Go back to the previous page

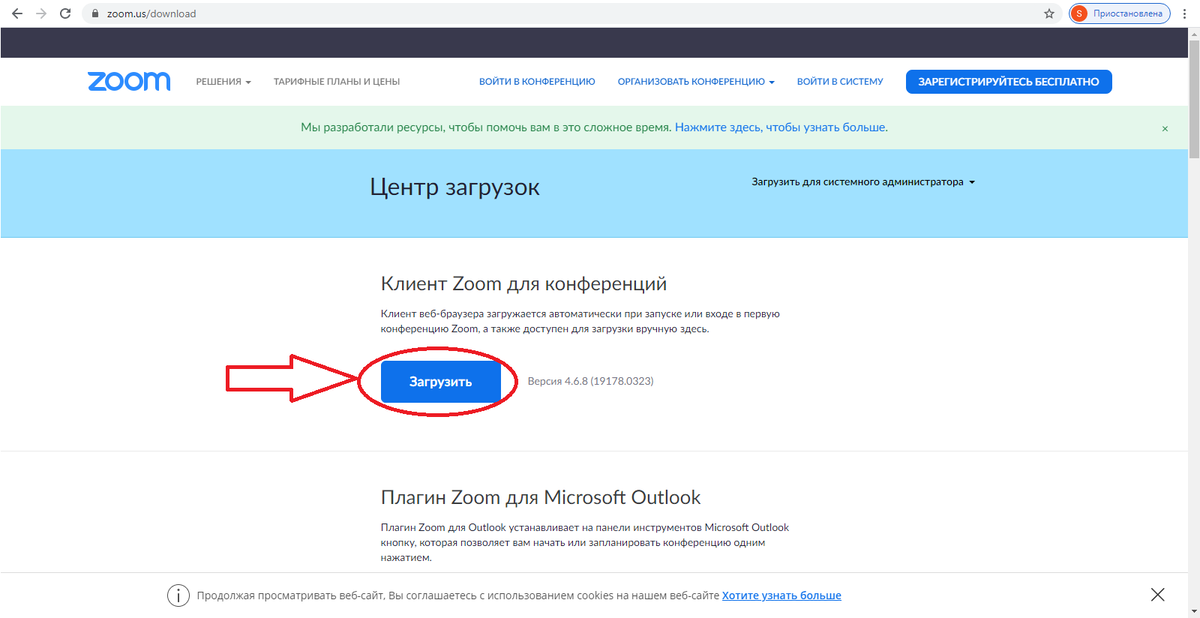(x=17, y=14)
